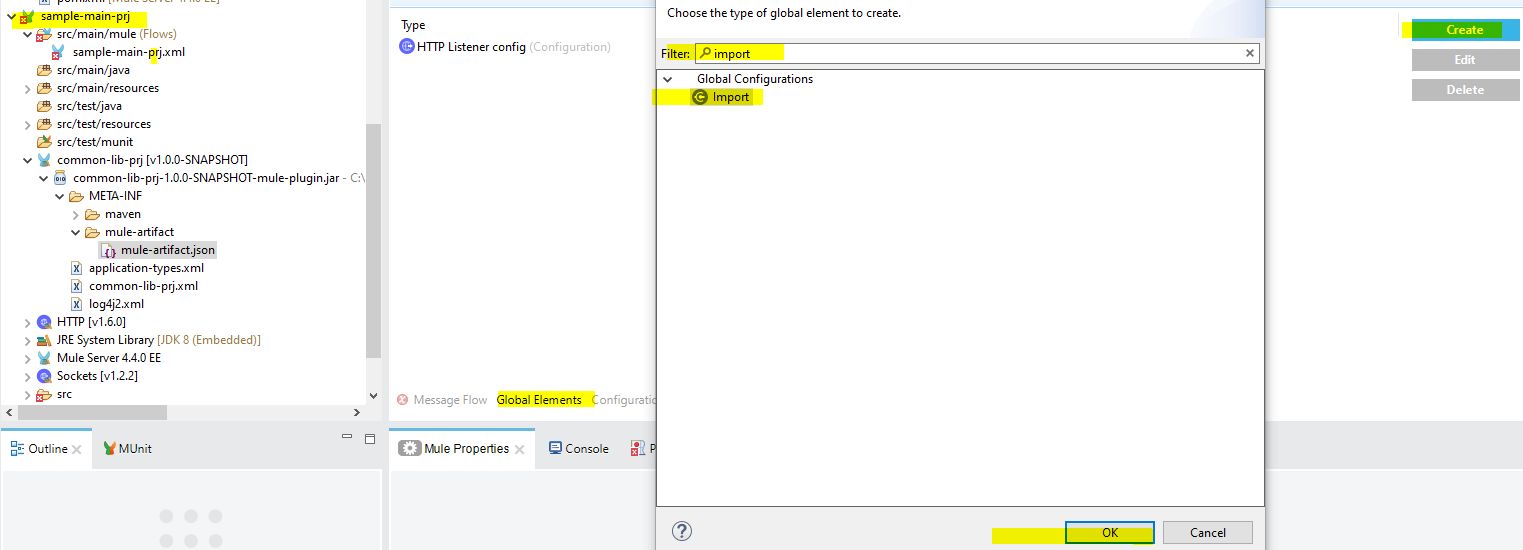The image size is (1523, 550).
Task: Collapse the META-INF folder node
Action: [x=59, y=196]
